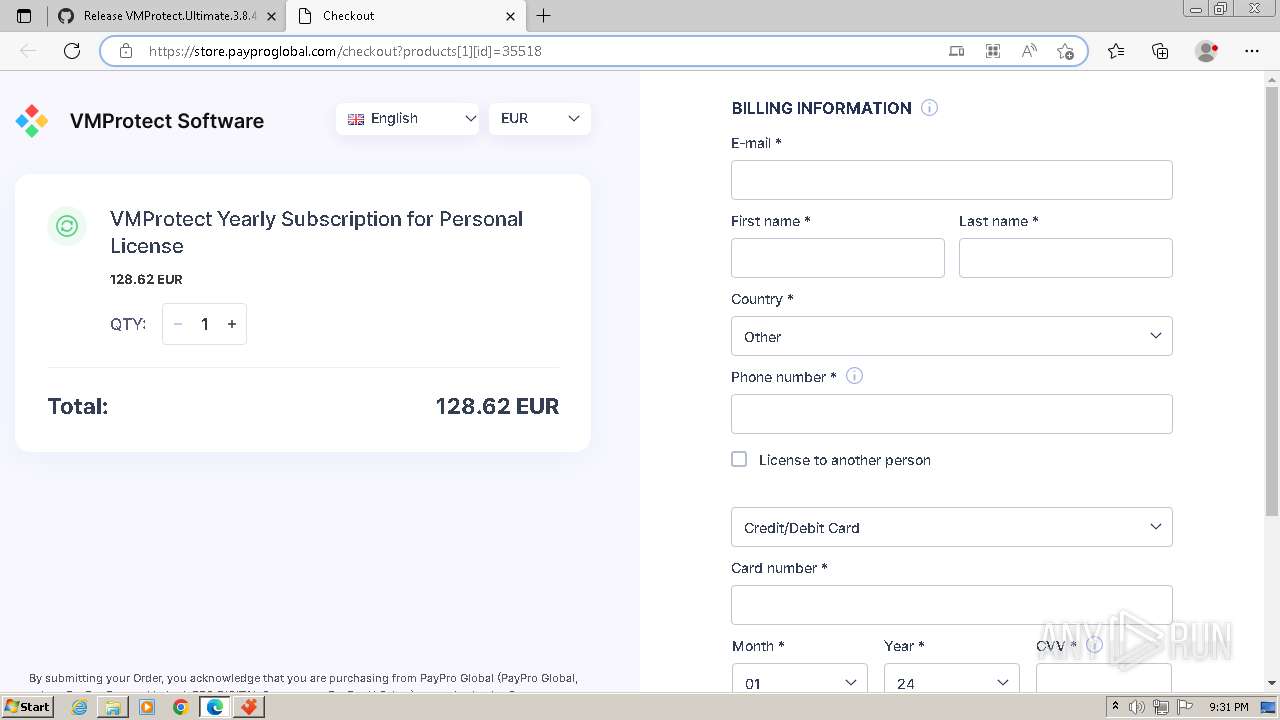
Task: Open browser Collections icon
Action: coord(1160,51)
